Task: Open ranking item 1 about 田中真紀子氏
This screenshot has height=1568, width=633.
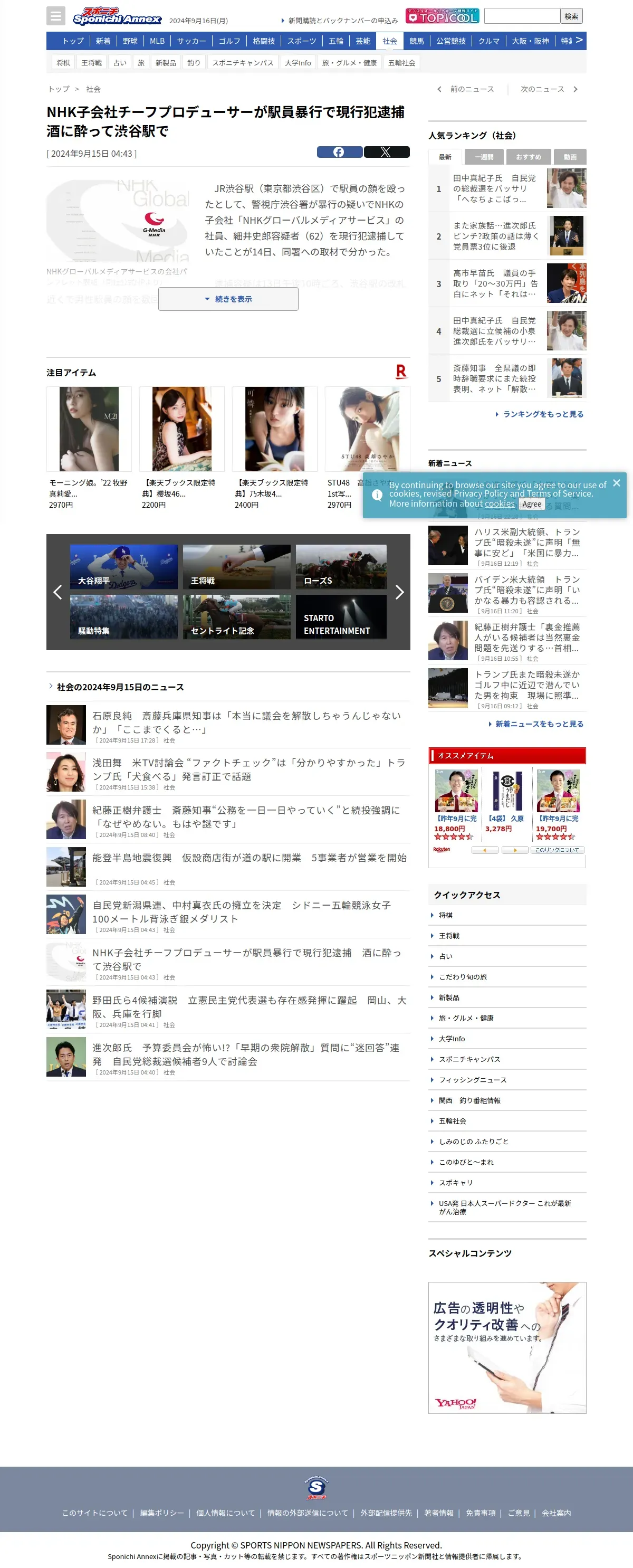Action: pyautogui.click(x=507, y=189)
